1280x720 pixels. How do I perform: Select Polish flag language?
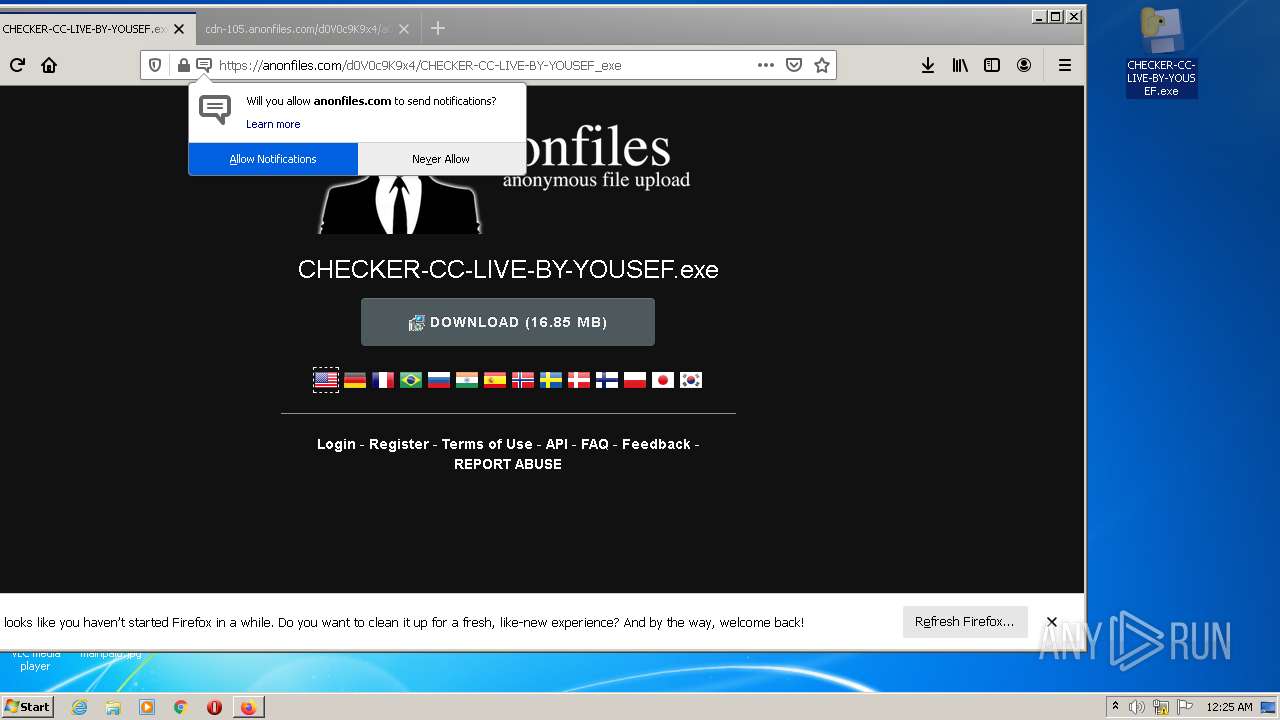pos(635,380)
